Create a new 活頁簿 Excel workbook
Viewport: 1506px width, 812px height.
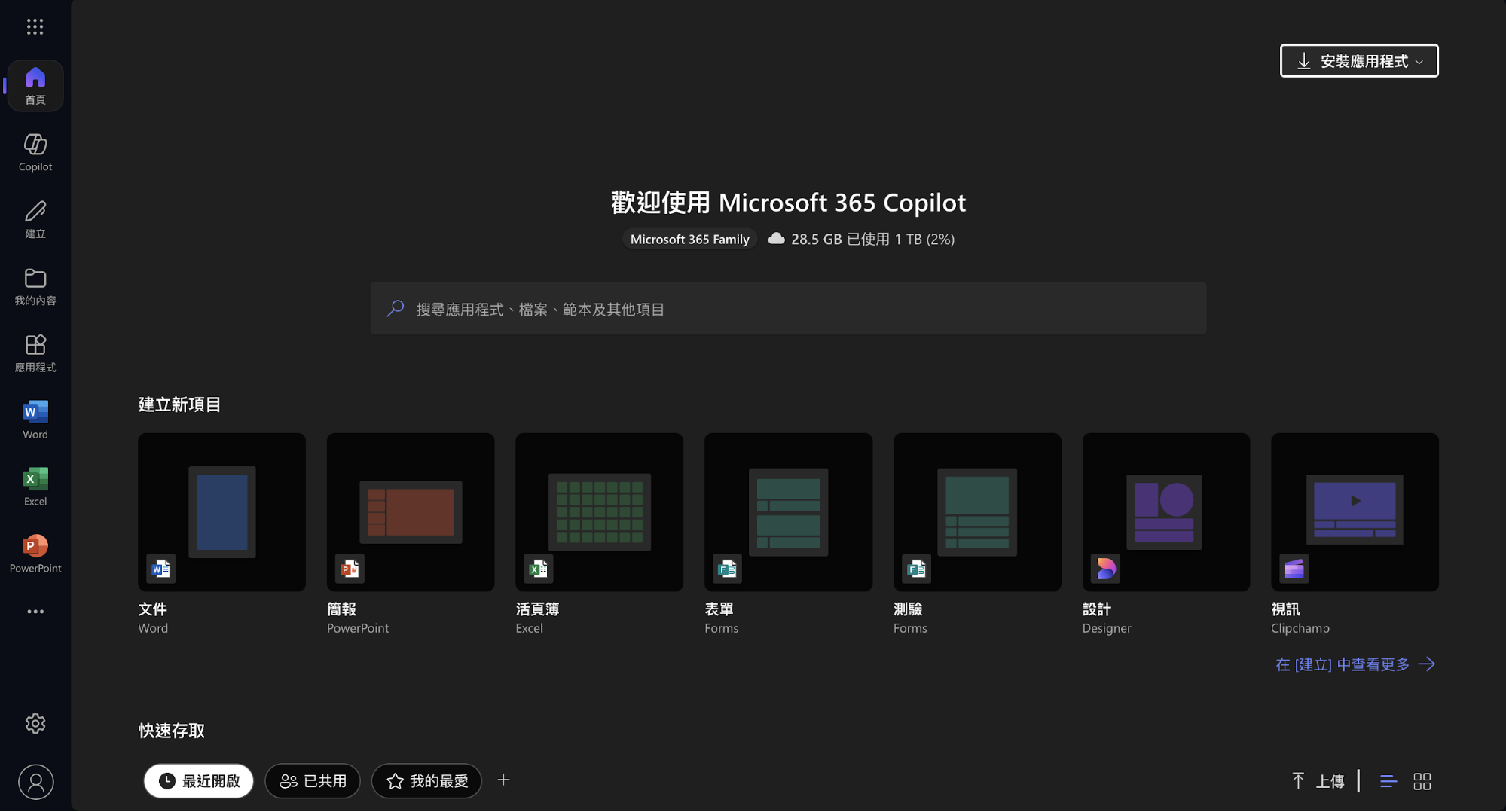(x=599, y=512)
